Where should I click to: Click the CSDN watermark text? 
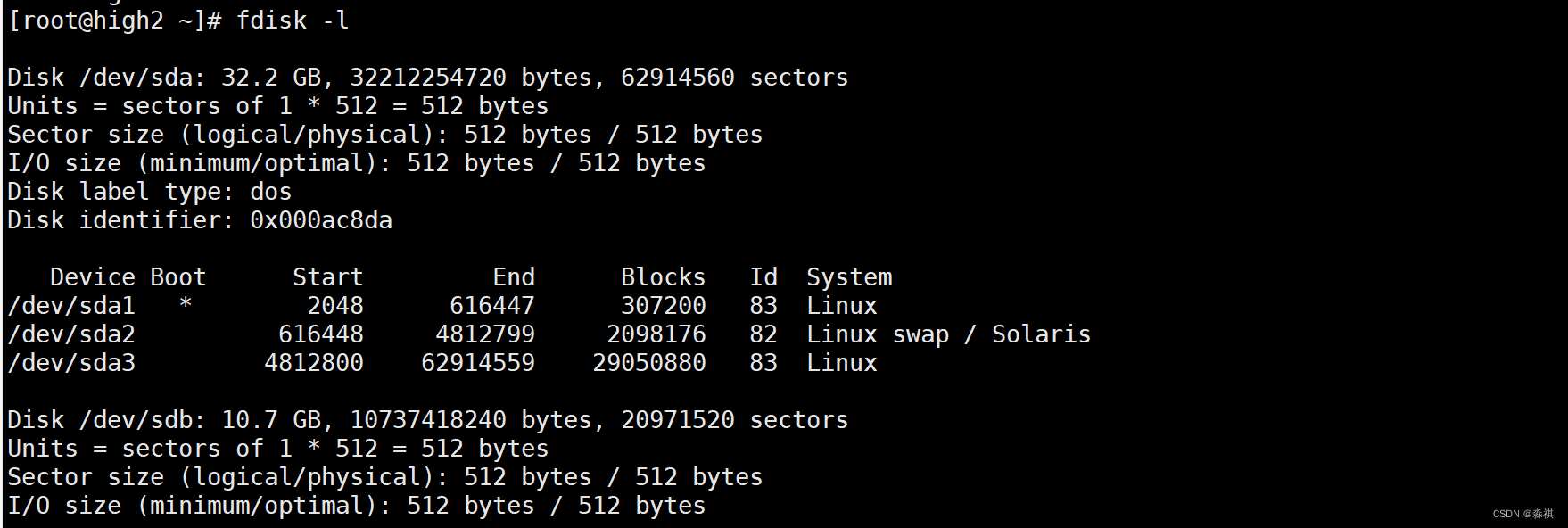point(1523,514)
